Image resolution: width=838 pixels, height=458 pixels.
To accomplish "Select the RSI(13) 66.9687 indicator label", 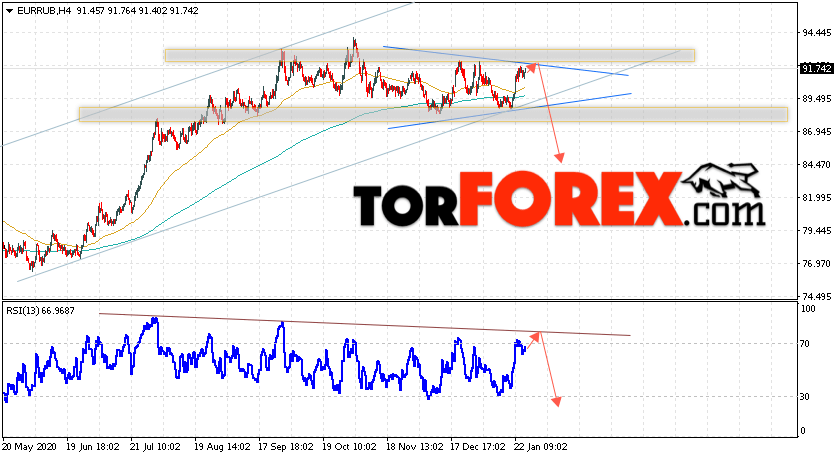I will click(x=41, y=310).
